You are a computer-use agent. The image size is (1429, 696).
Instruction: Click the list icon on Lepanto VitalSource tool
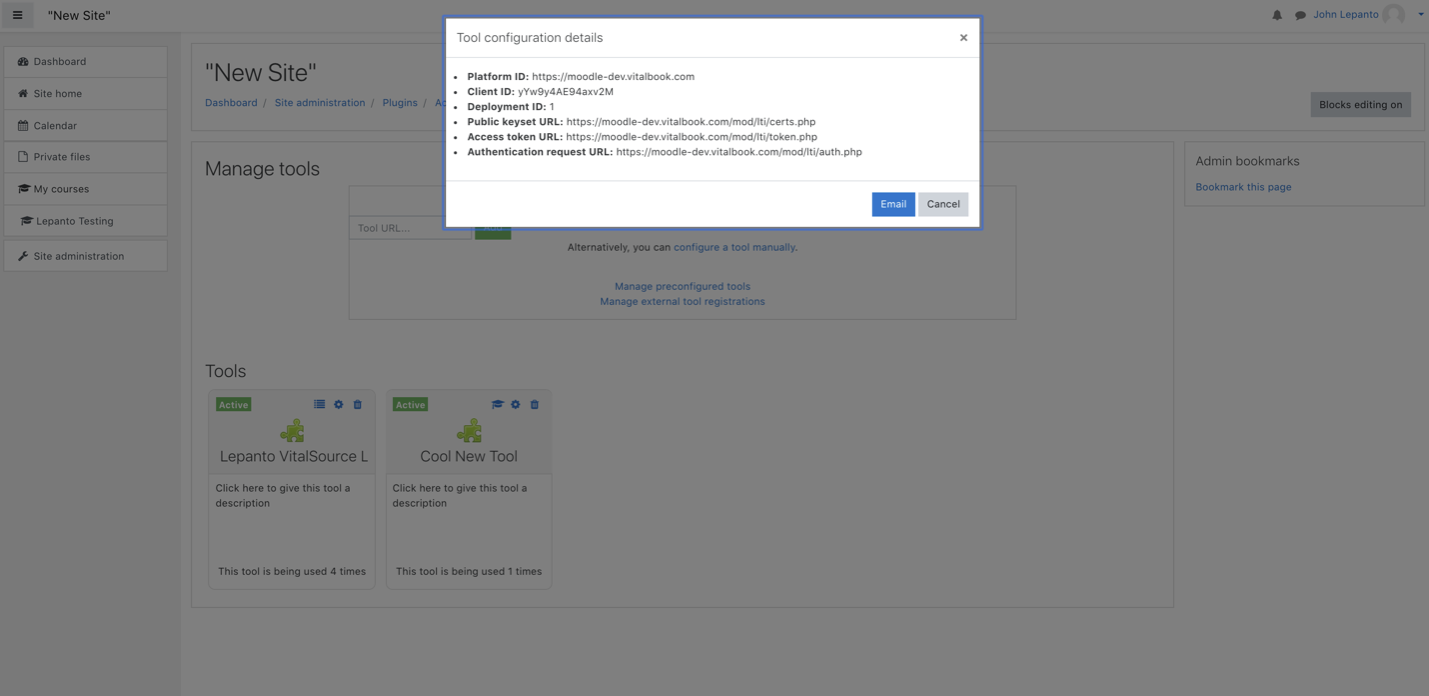(319, 404)
